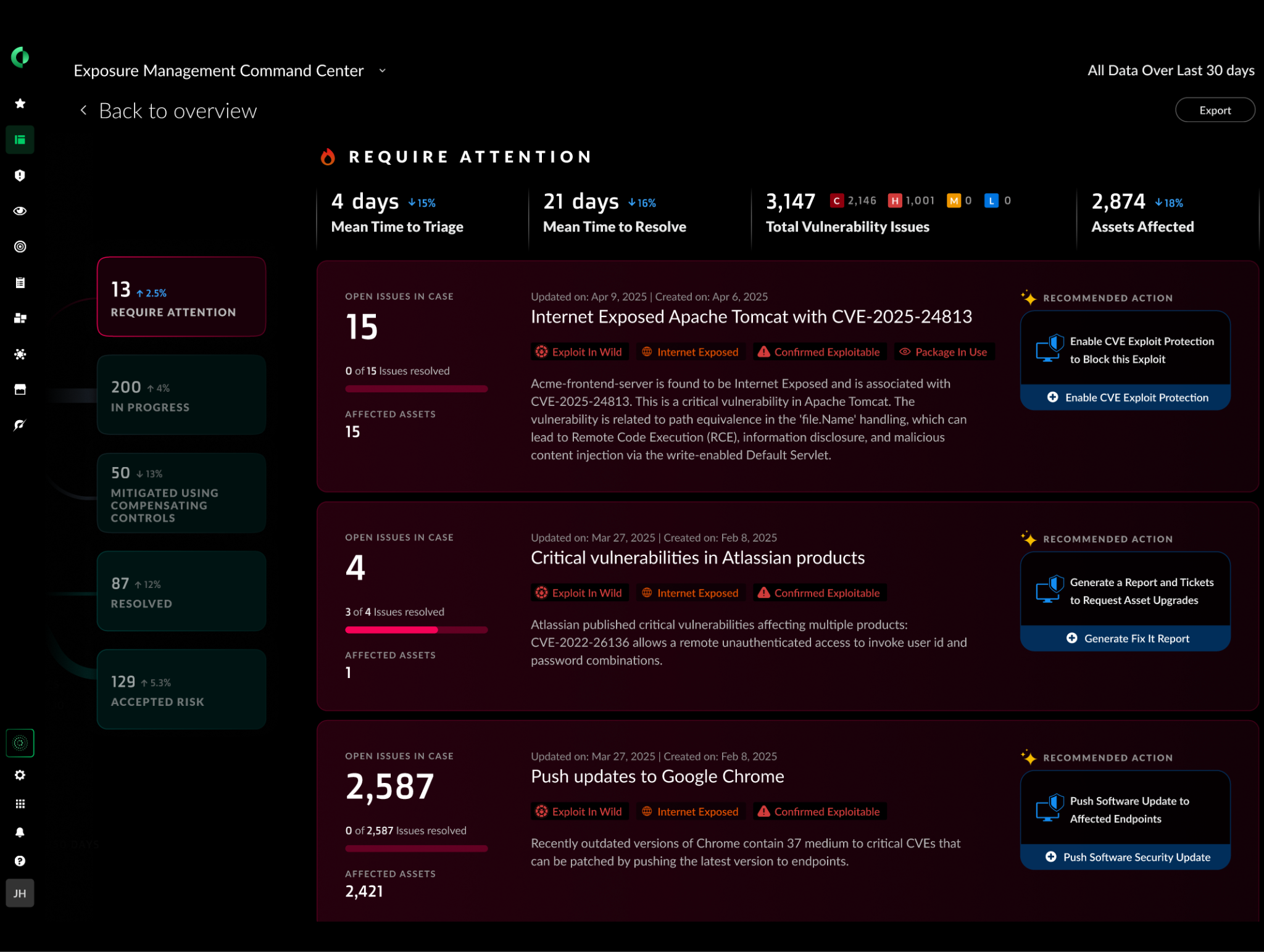
Task: Click All Data Over Last 30 days
Action: point(1171,71)
